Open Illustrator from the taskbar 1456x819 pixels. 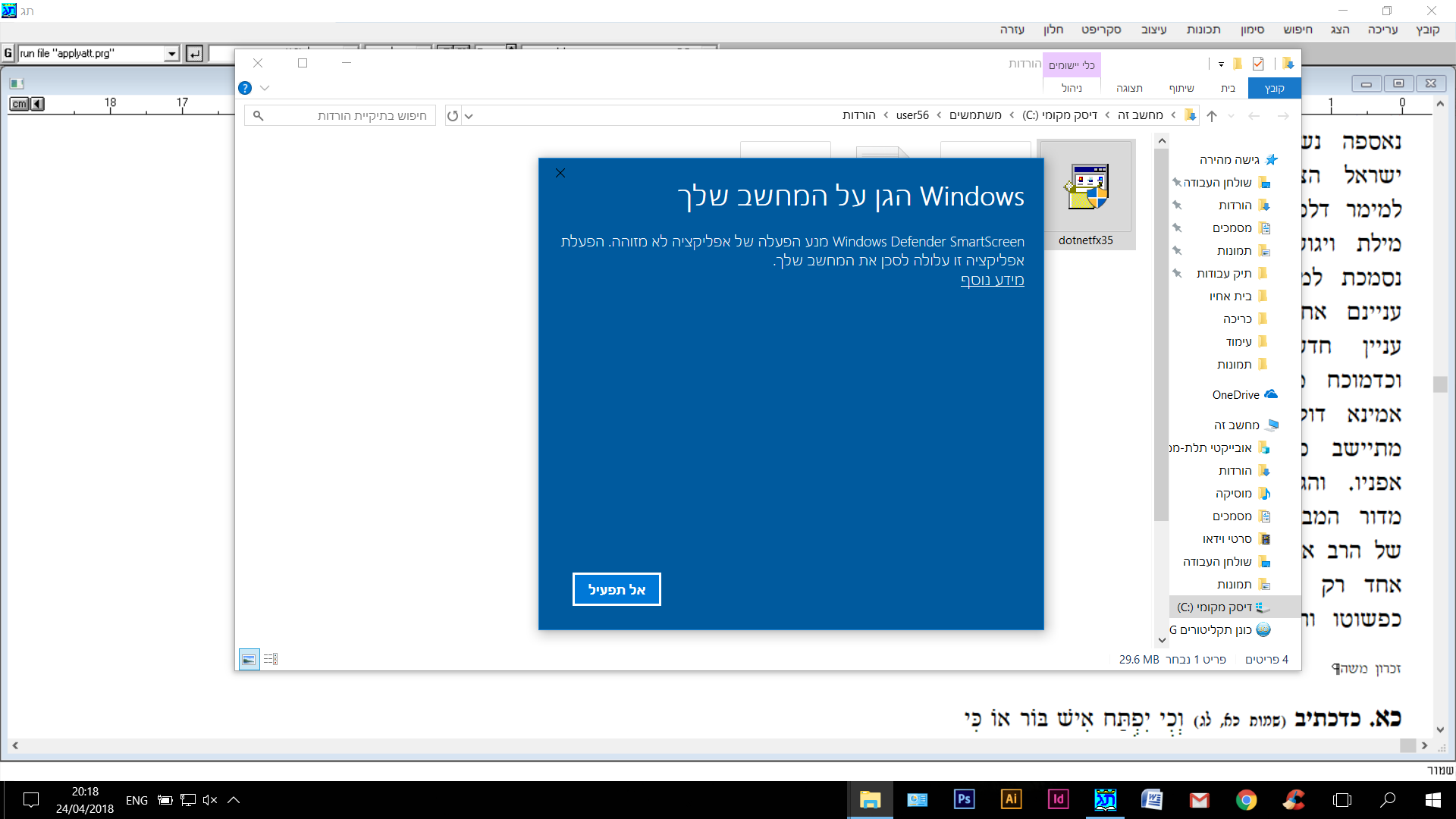pos(1011,799)
